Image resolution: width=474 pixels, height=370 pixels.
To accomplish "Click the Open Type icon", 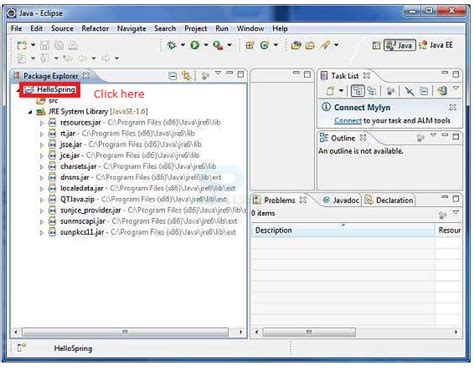I will 296,45.
